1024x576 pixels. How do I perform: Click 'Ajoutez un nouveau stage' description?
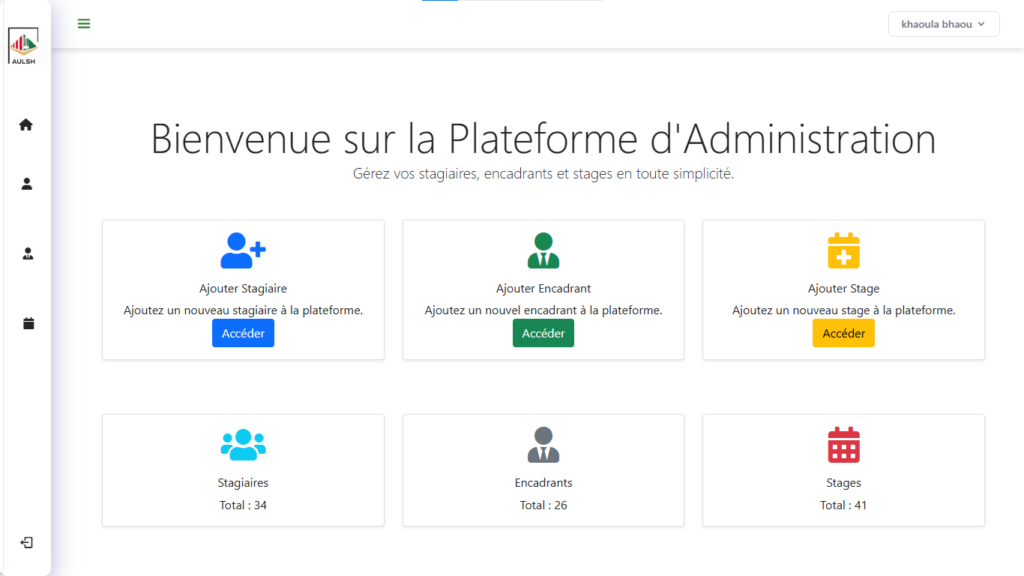tap(844, 310)
